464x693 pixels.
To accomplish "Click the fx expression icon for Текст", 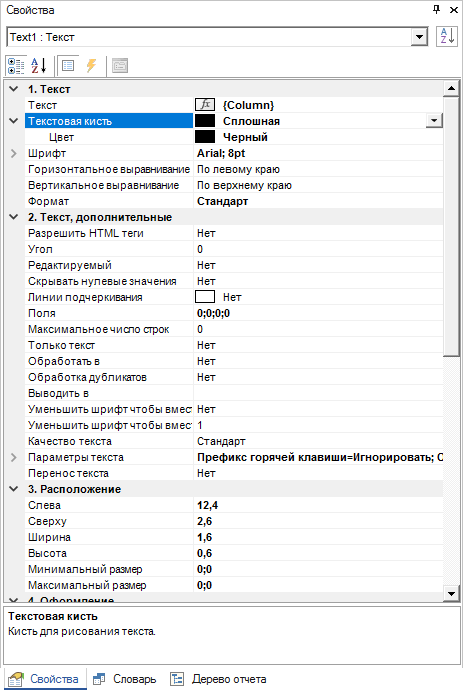I will pyautogui.click(x=205, y=105).
